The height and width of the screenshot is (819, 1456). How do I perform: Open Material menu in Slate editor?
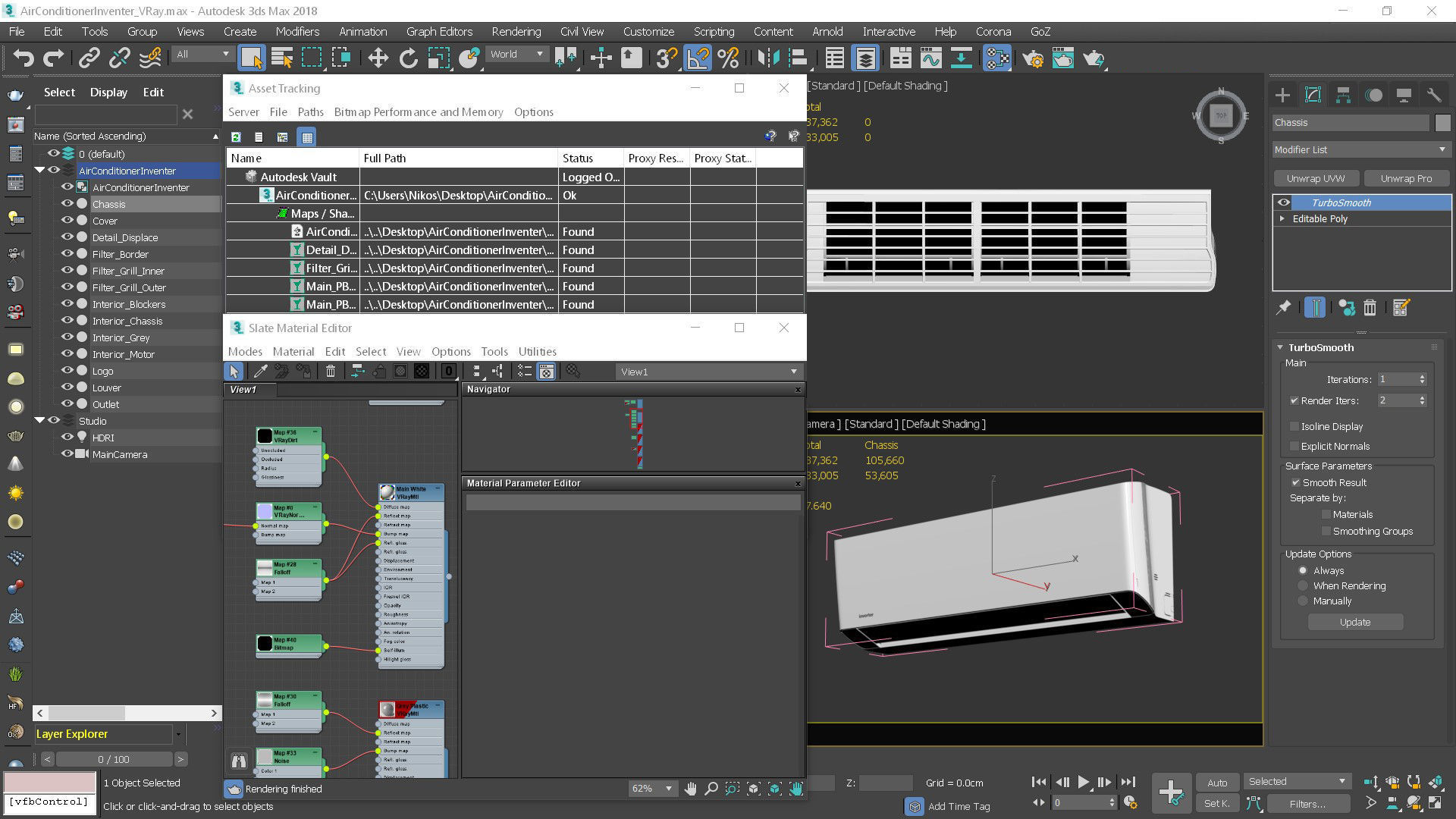pyautogui.click(x=293, y=351)
